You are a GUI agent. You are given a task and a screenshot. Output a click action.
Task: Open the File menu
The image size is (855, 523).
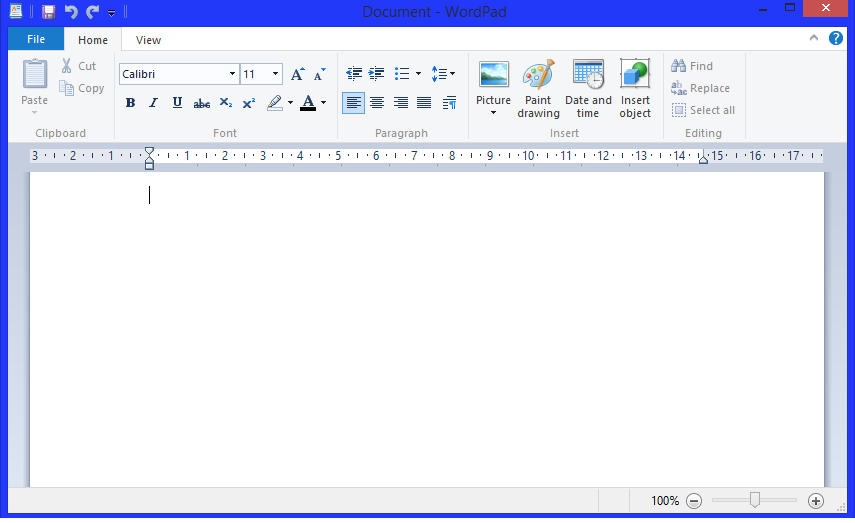(36, 40)
